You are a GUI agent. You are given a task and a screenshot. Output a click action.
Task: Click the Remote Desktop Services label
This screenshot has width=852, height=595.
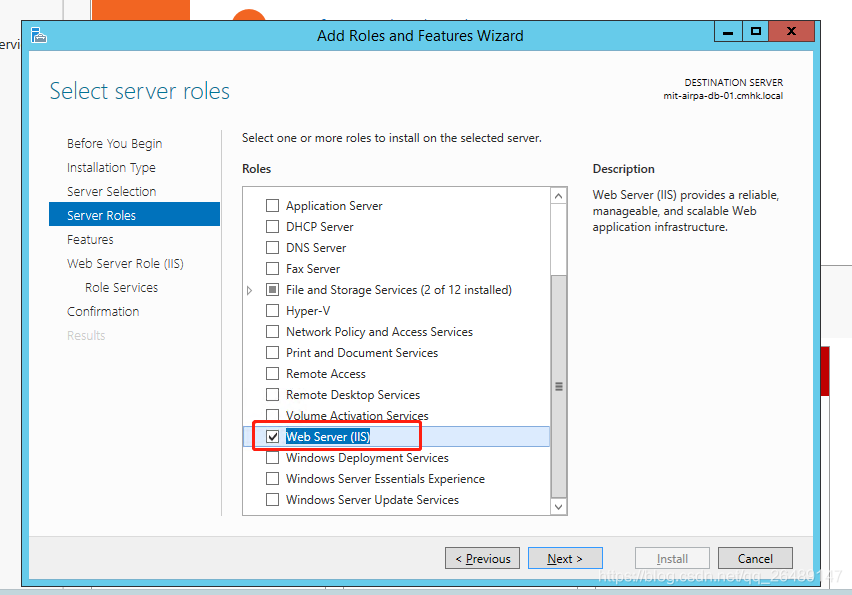pyautogui.click(x=353, y=394)
